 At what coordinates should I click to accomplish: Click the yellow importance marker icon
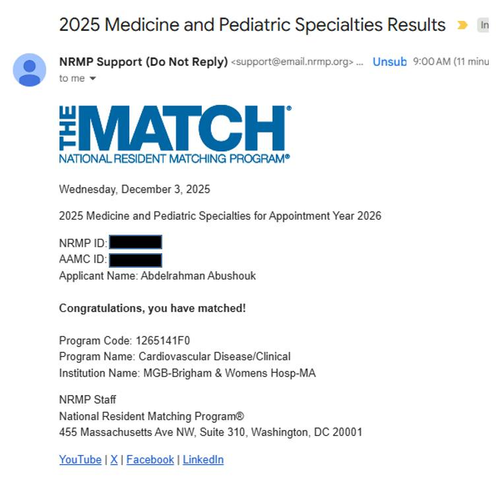point(462,25)
